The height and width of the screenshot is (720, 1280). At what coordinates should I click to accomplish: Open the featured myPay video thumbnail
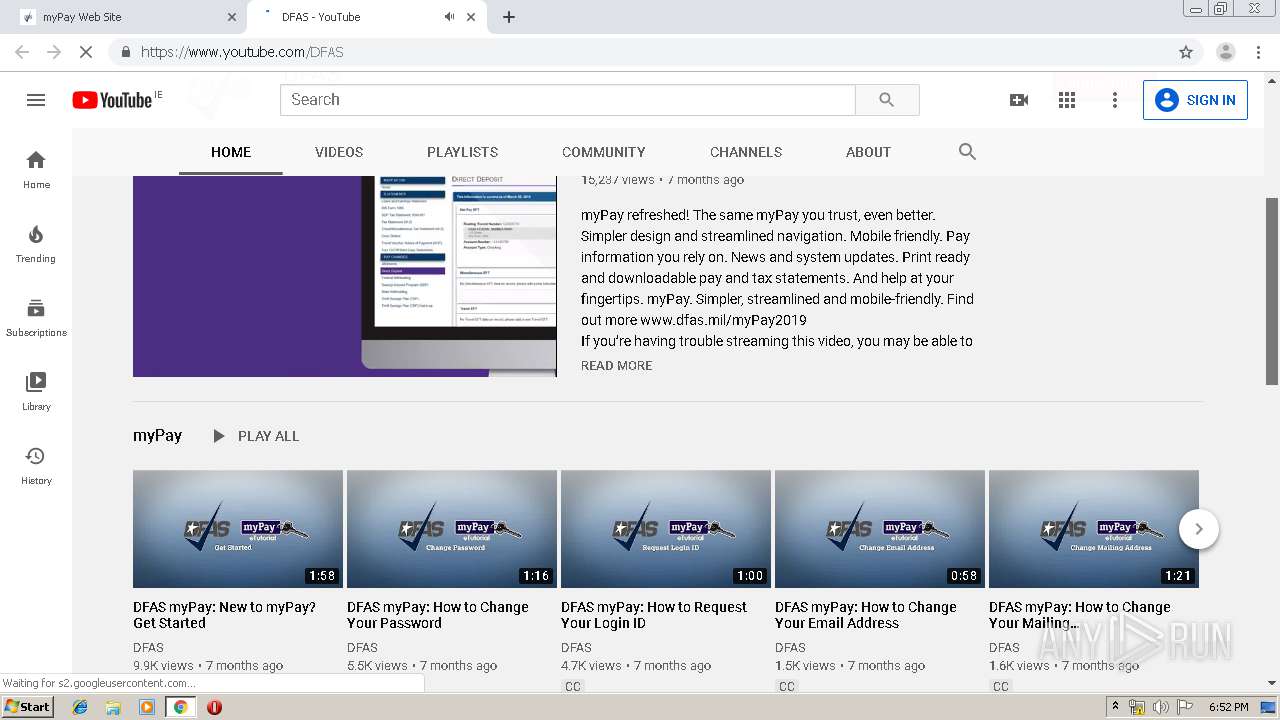click(x=345, y=276)
